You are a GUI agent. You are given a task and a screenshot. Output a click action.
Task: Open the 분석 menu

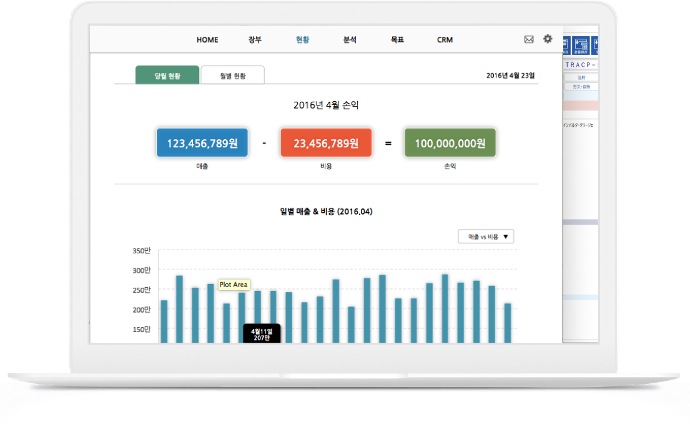[x=349, y=40]
